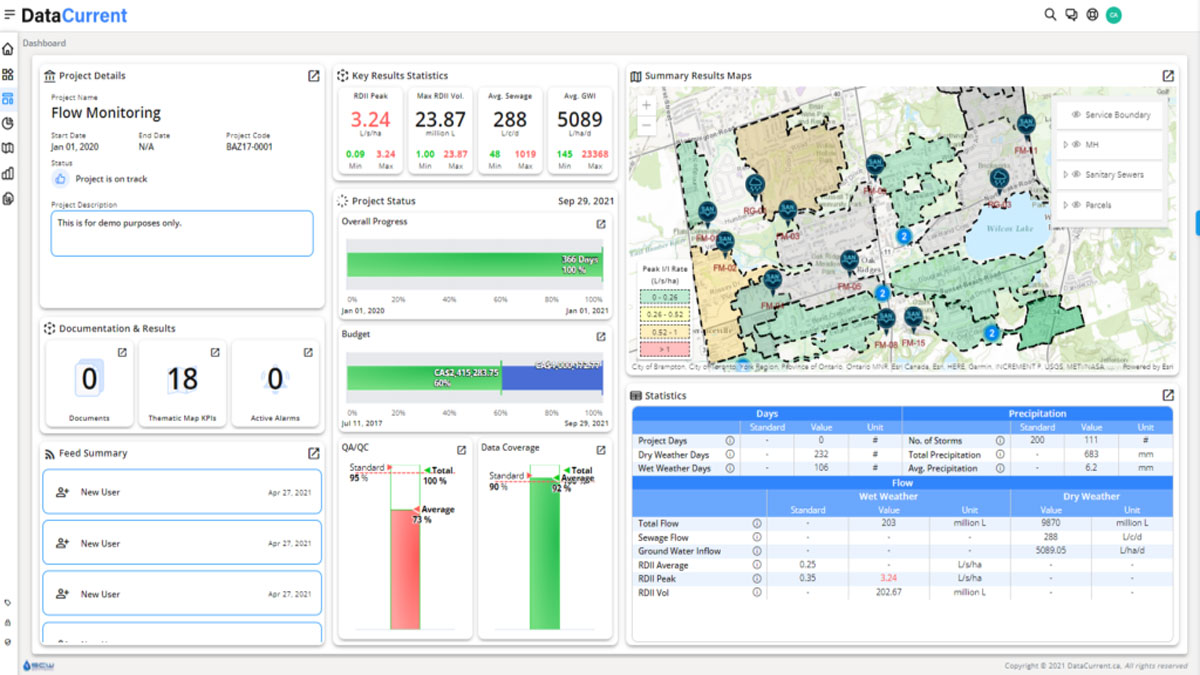Expand the Parcels layer tree arrow
The width and height of the screenshot is (1200, 675).
(1066, 205)
